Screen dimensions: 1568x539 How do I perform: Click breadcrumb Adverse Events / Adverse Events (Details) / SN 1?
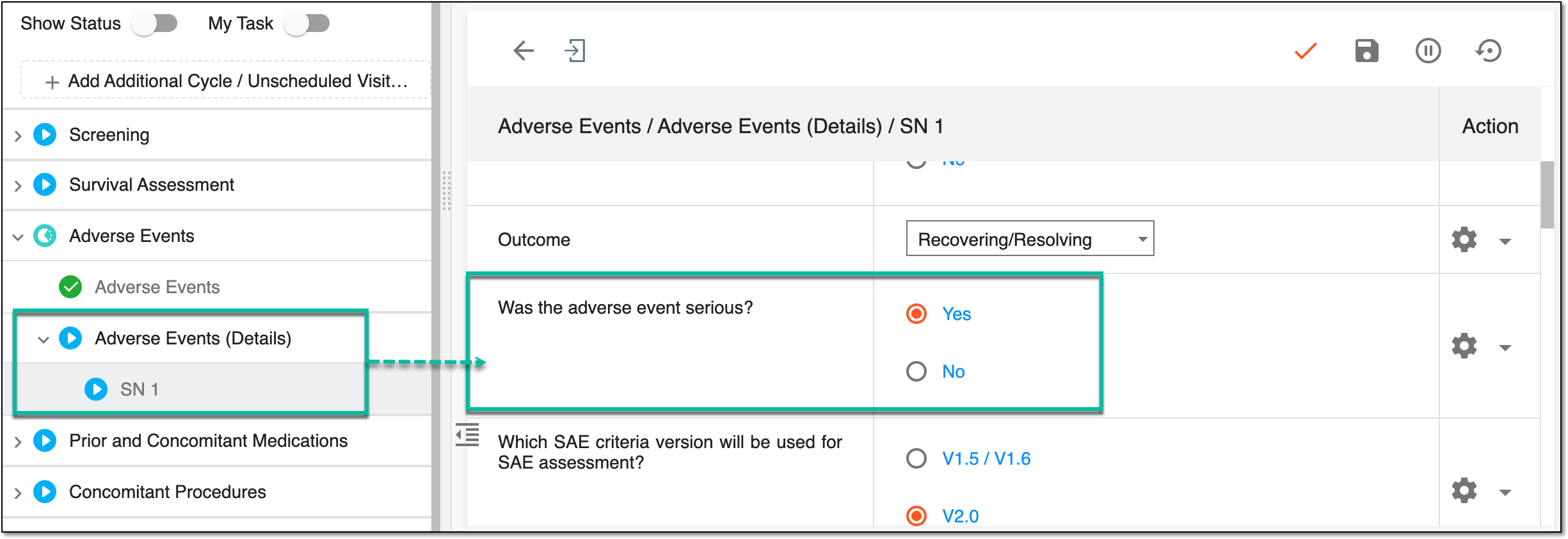point(721,126)
